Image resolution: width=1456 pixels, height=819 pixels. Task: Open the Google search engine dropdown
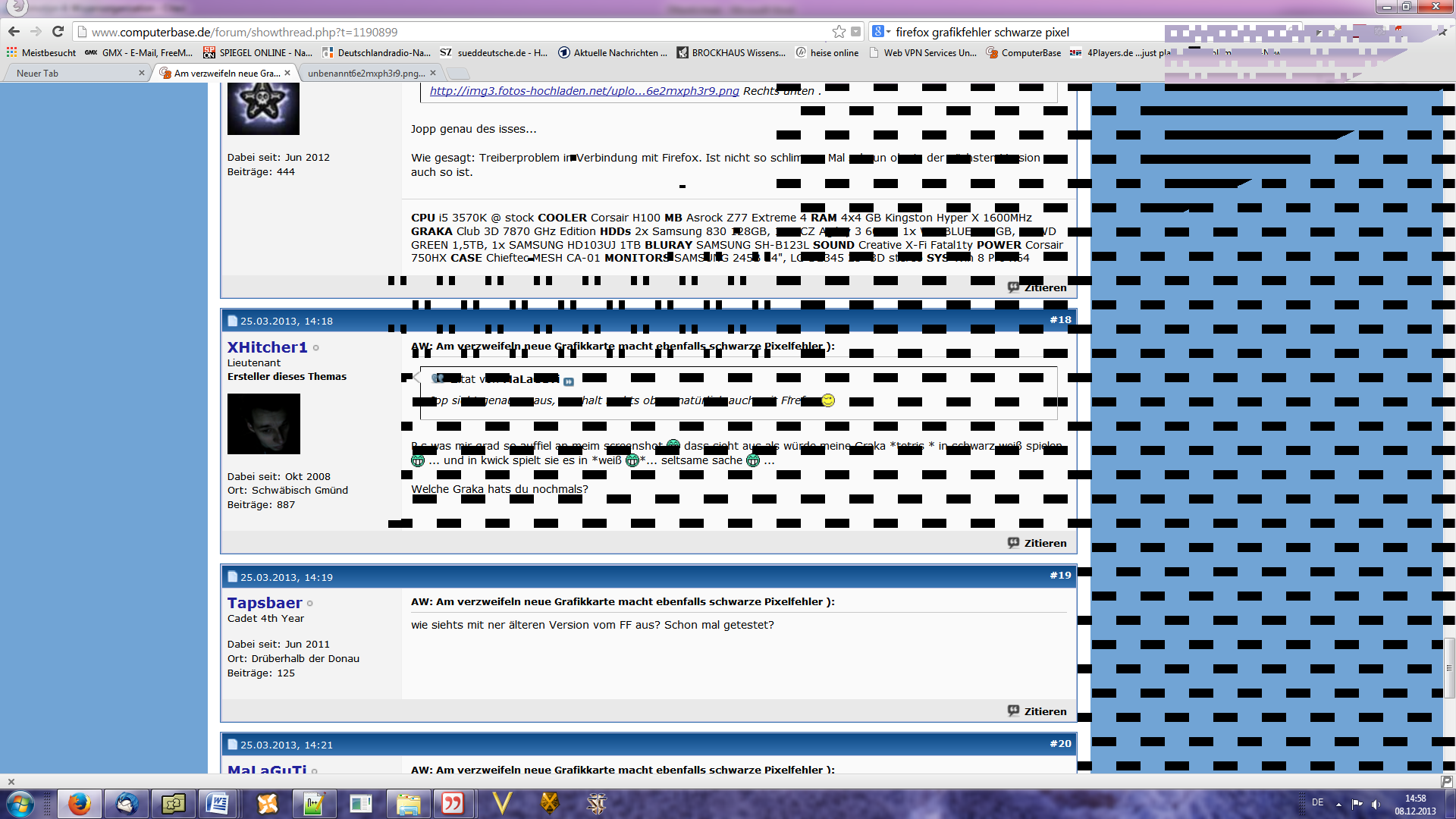(x=881, y=32)
